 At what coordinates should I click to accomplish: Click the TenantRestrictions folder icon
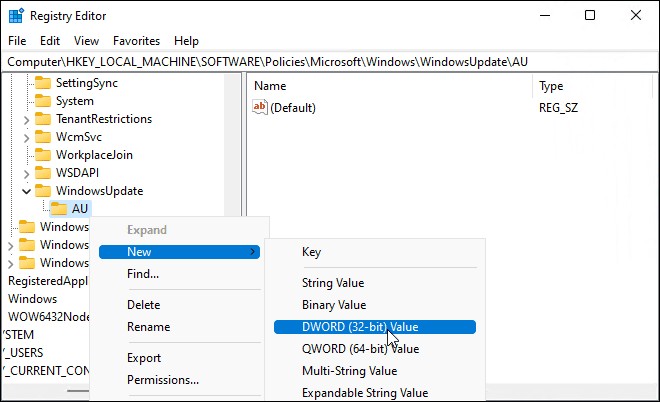coord(43,119)
